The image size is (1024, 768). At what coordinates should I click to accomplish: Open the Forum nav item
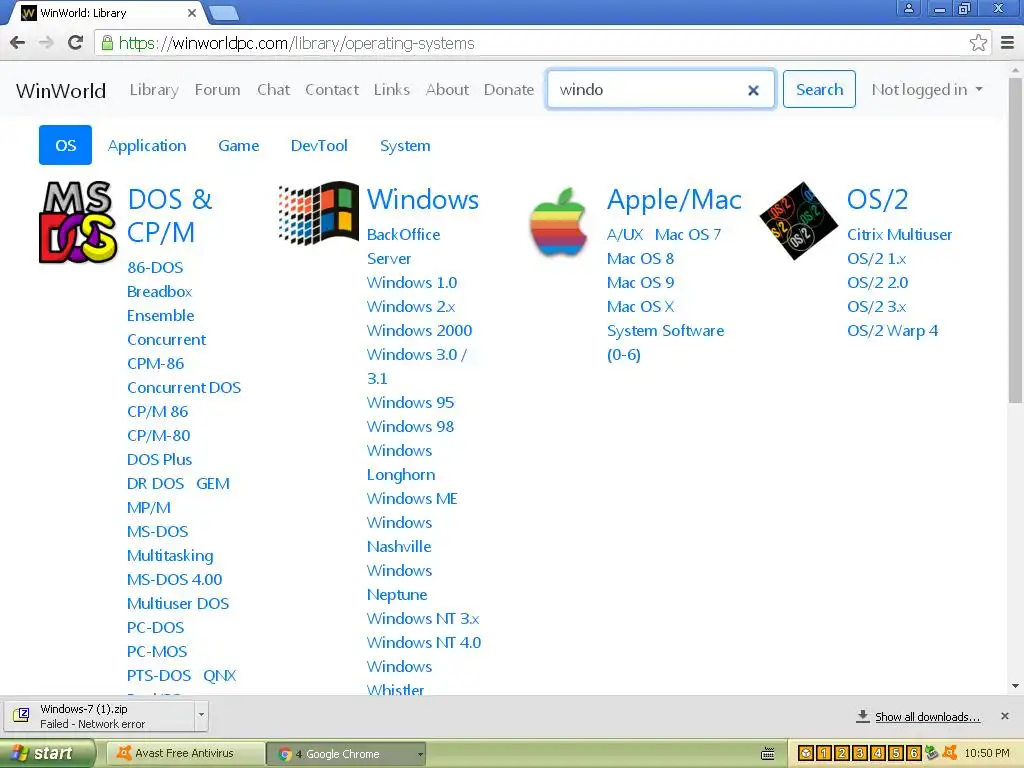click(x=217, y=89)
